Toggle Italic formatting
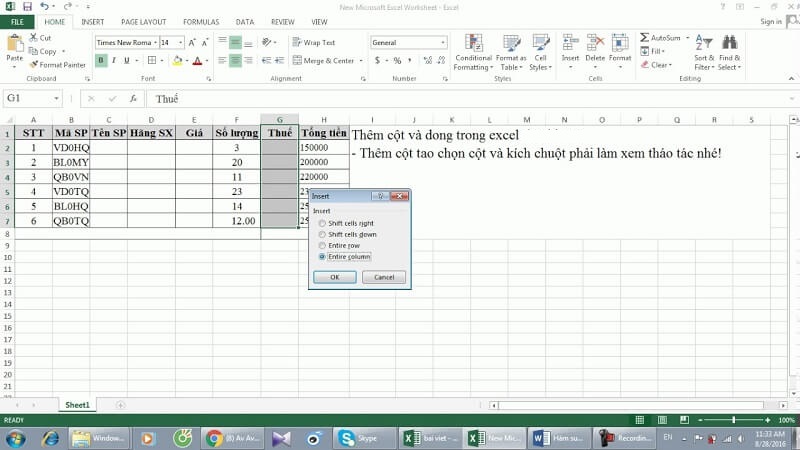 tap(113, 60)
